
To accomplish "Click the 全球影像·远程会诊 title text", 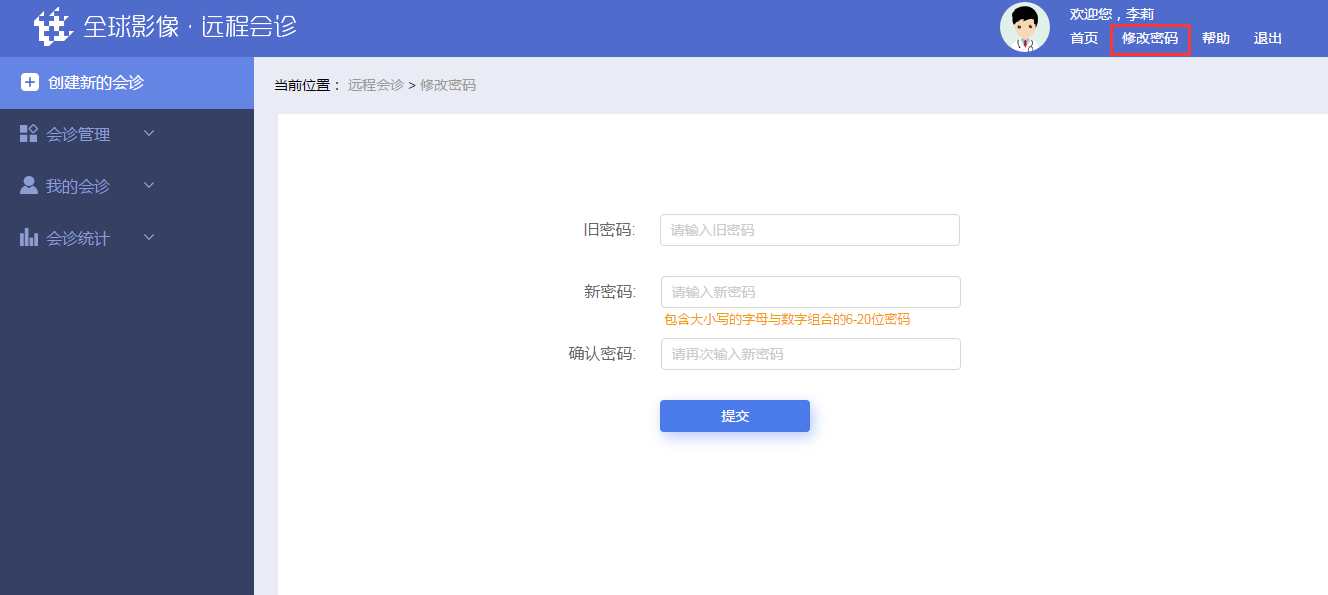I will tap(190, 27).
